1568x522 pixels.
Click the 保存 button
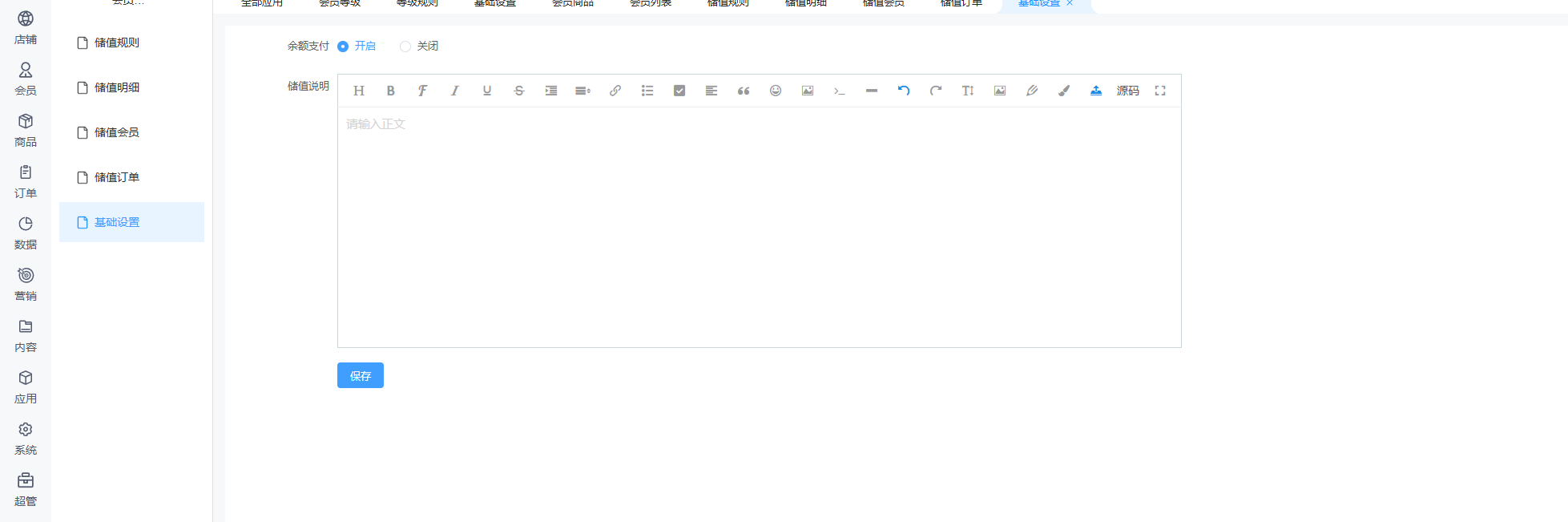361,375
